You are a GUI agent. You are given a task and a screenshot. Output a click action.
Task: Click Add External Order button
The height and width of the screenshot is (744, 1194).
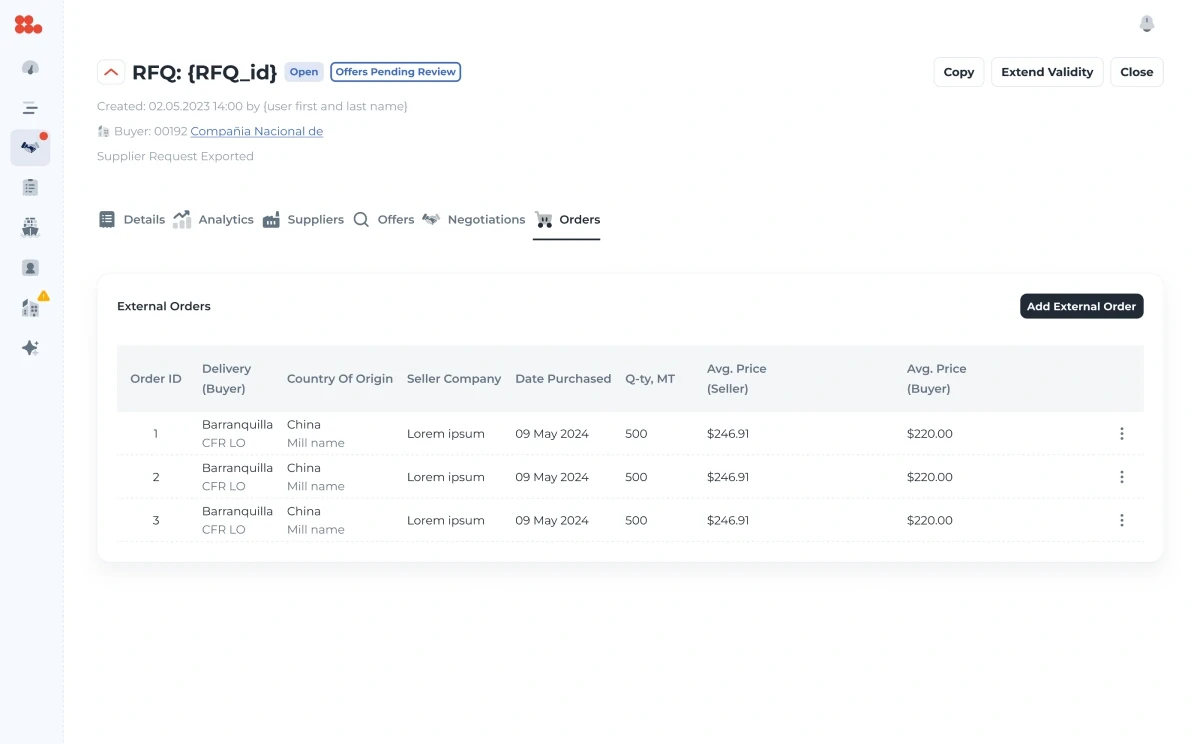pyautogui.click(x=1081, y=306)
